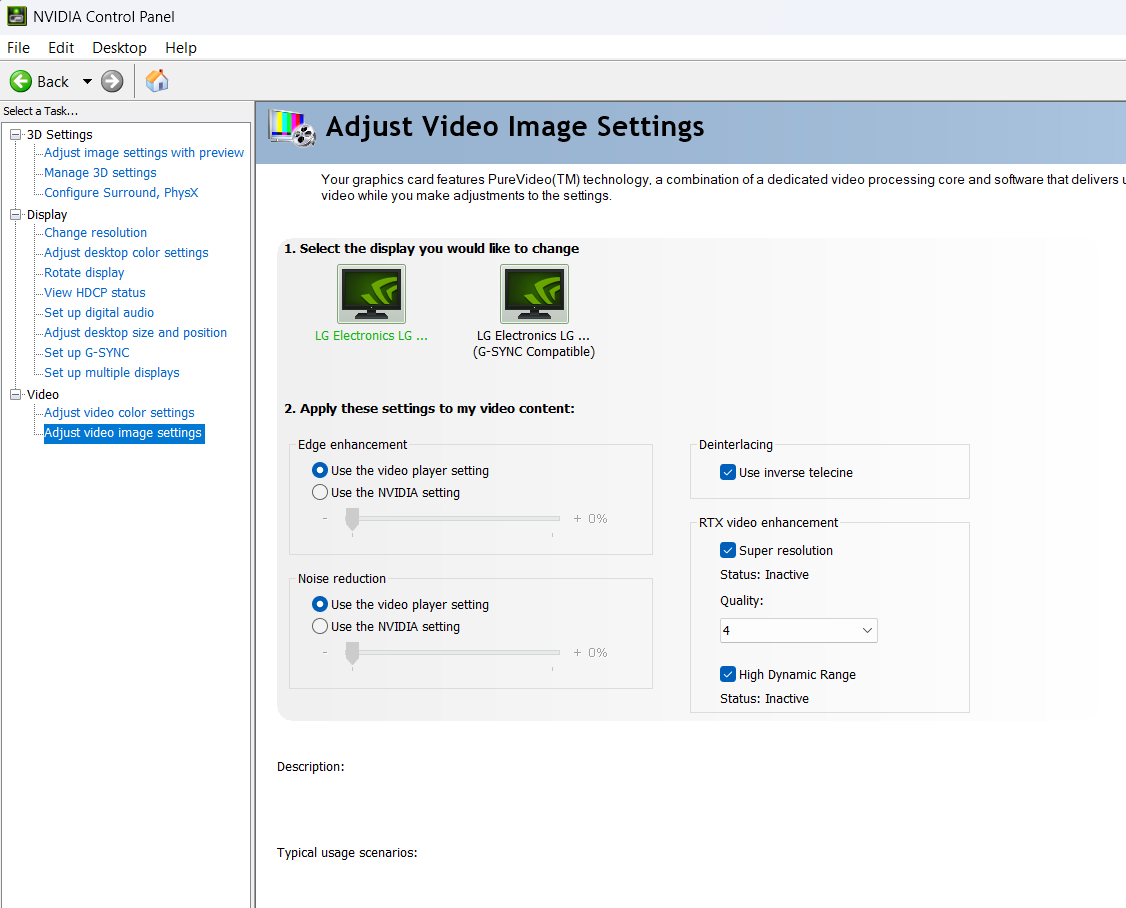Select Edge enhancement video player setting radio
This screenshot has width=1126, height=908.
pos(320,471)
